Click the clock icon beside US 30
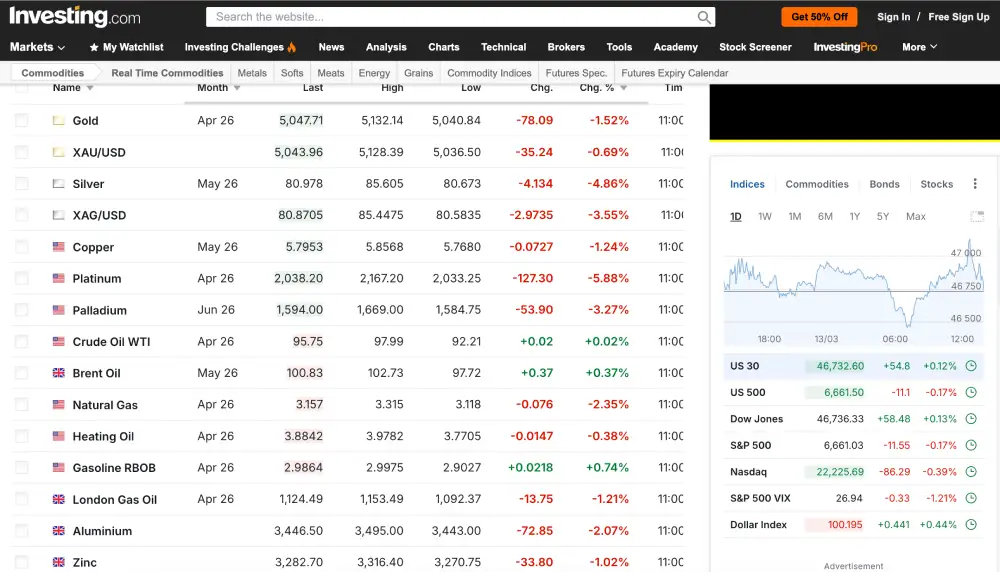1000x572 pixels. [x=970, y=366]
